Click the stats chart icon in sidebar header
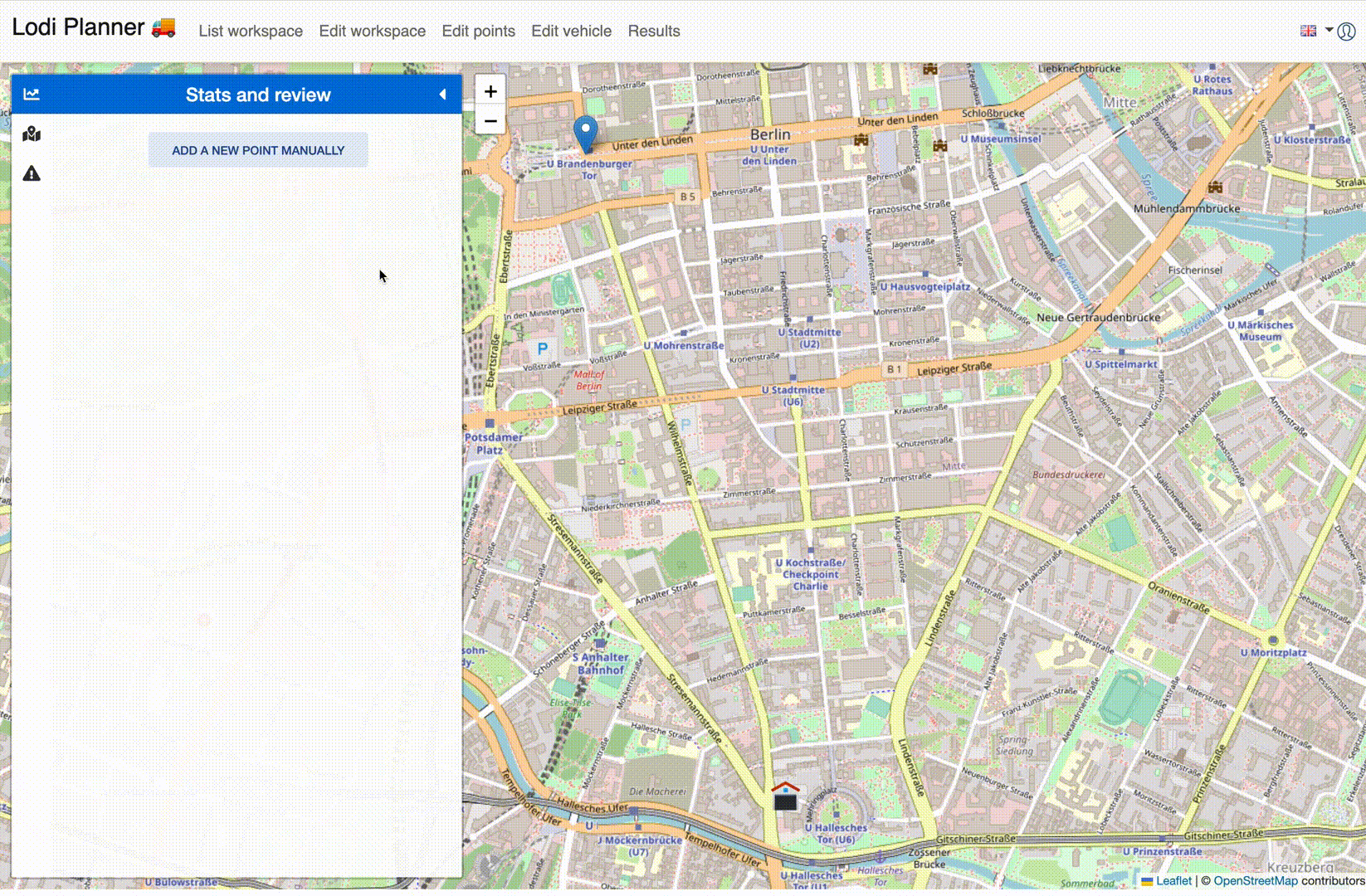The width and height of the screenshot is (1366, 896). click(32, 95)
